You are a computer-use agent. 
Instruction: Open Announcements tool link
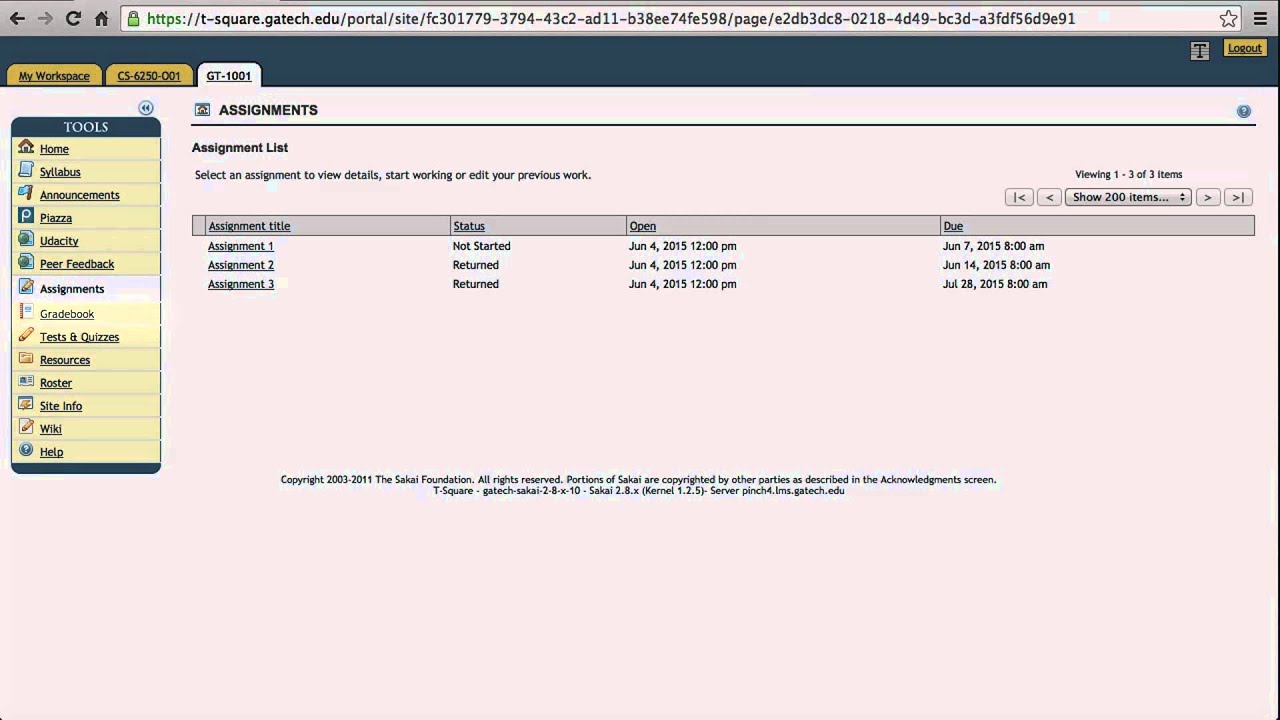click(80, 195)
